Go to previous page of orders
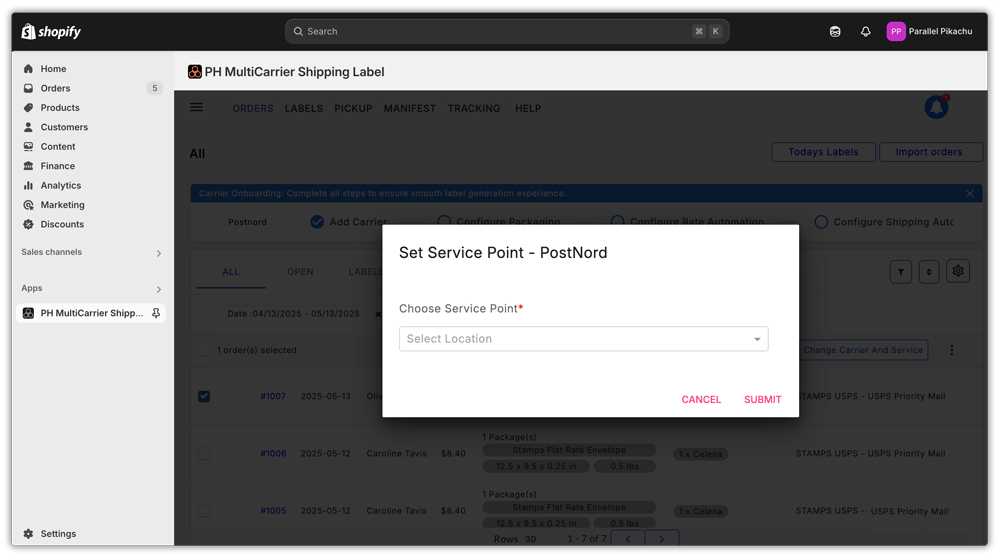 pos(628,539)
